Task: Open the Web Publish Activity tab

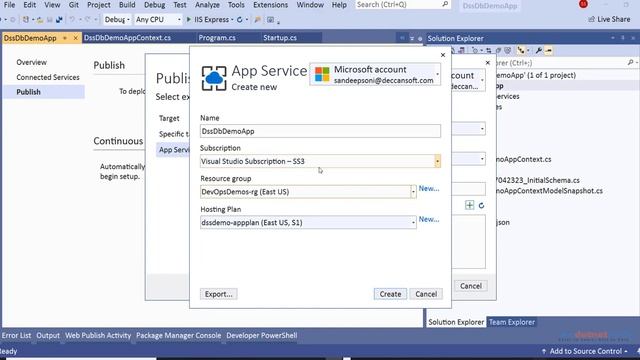Action: tap(98, 336)
